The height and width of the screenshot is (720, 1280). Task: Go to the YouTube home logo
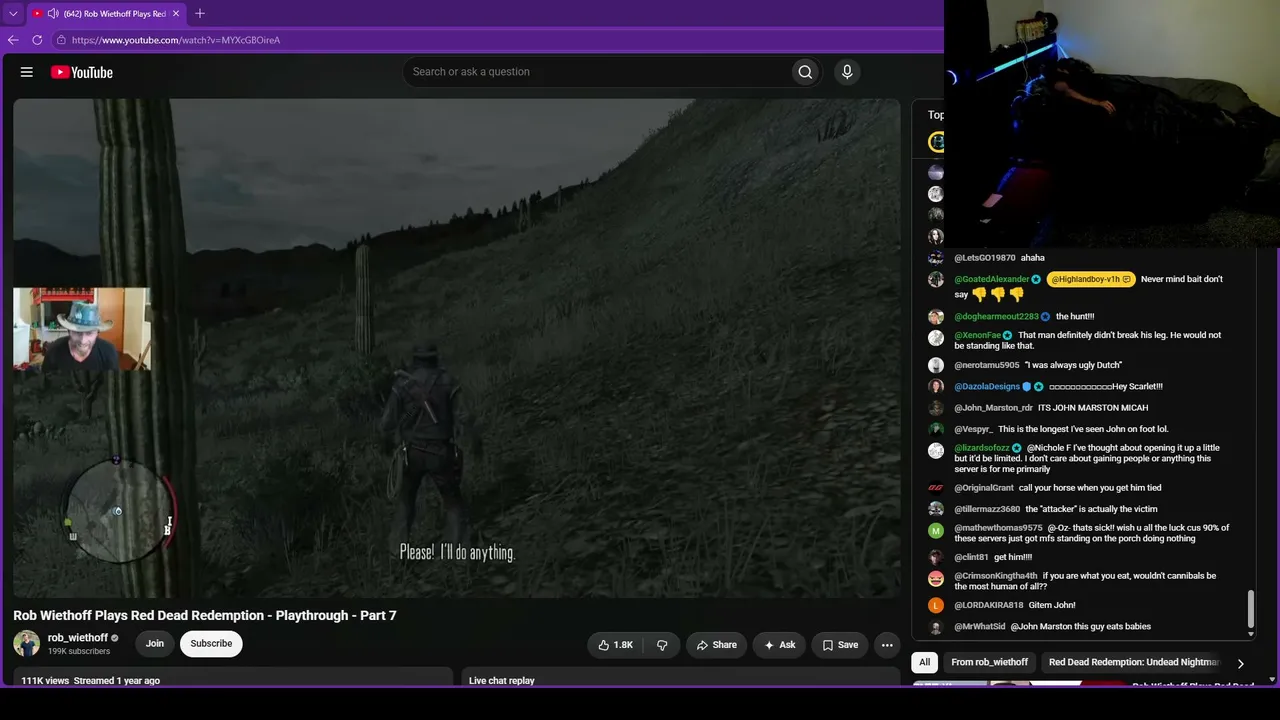click(x=82, y=72)
